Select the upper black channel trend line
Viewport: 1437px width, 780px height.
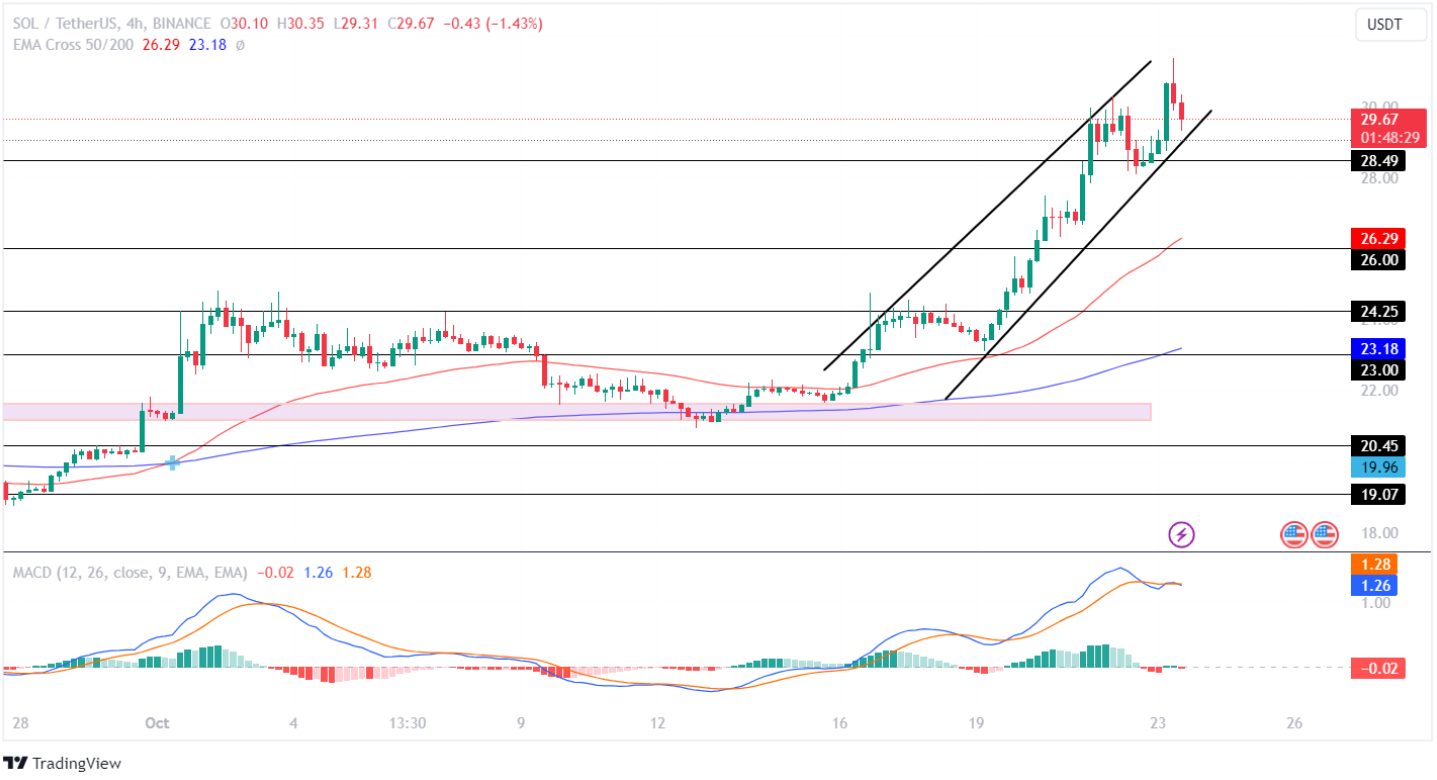987,216
